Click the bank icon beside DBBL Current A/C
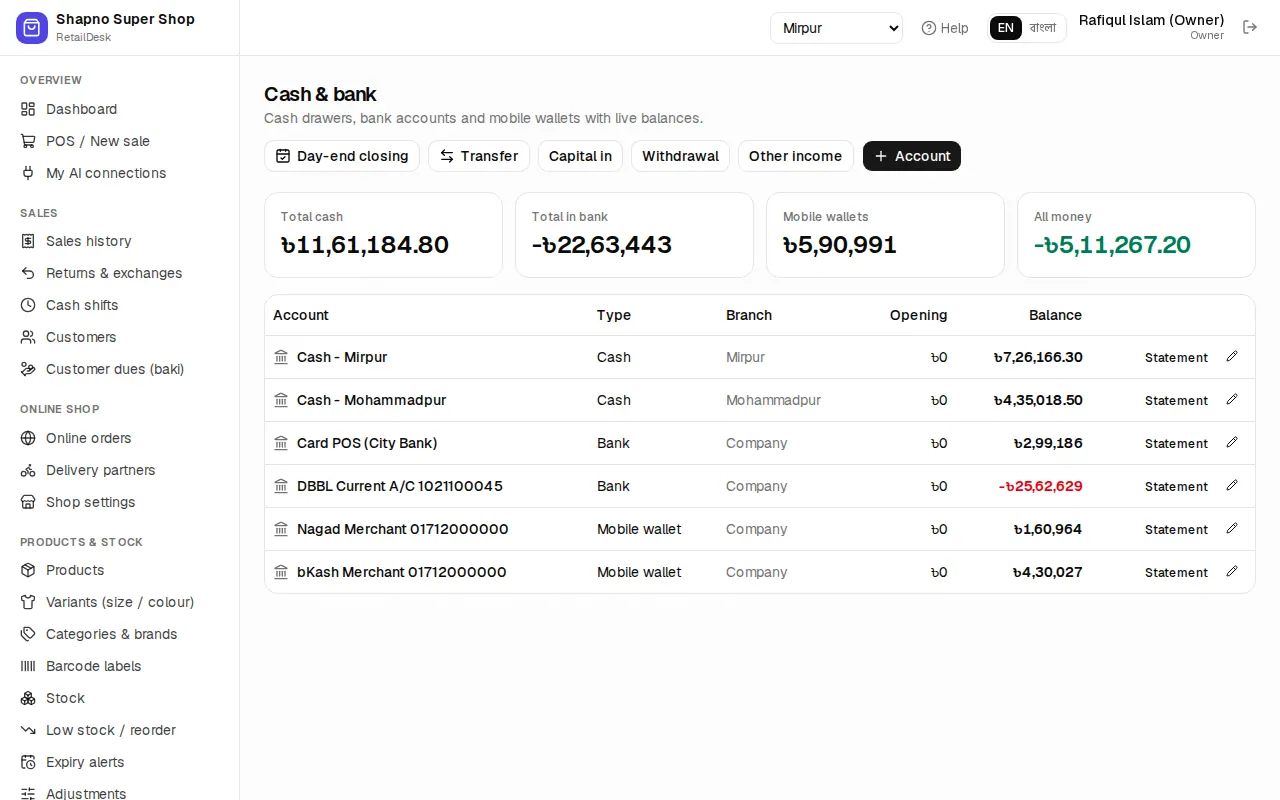Image resolution: width=1280 pixels, height=800 pixels. coord(281,486)
